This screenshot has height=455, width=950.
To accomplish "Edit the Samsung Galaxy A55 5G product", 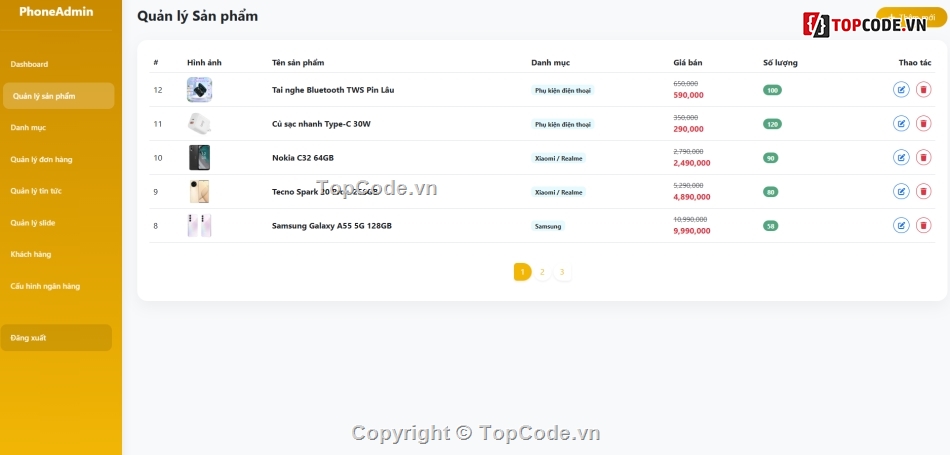I will pos(901,225).
